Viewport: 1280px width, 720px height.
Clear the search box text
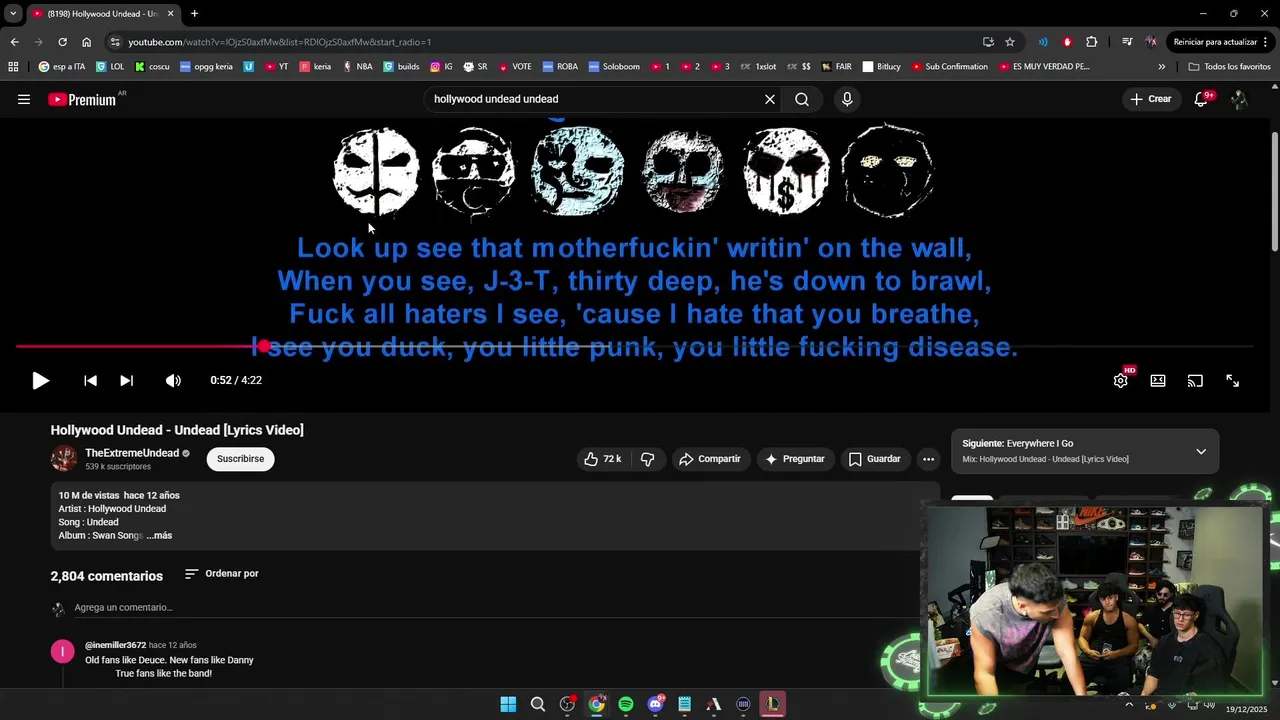tap(770, 99)
